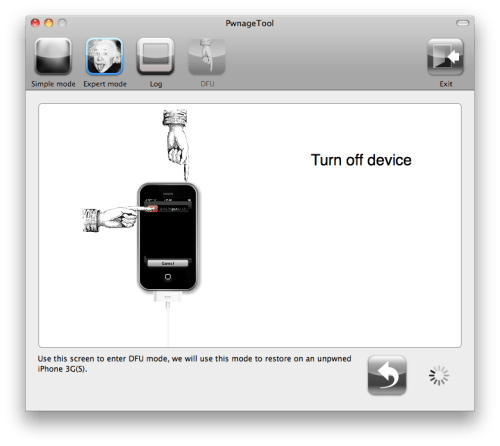The image size is (500, 446).
Task: Open the Log view
Action: click(x=156, y=56)
